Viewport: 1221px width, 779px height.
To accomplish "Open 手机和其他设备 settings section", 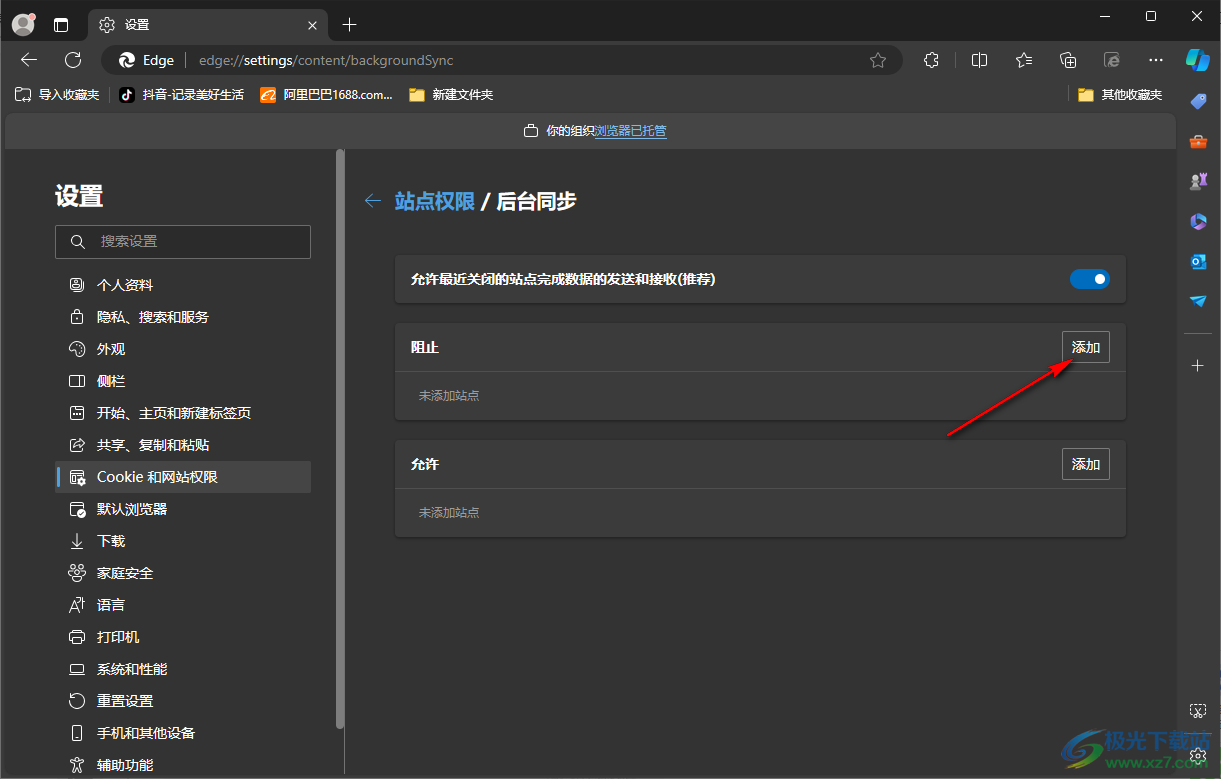I will coord(183,733).
